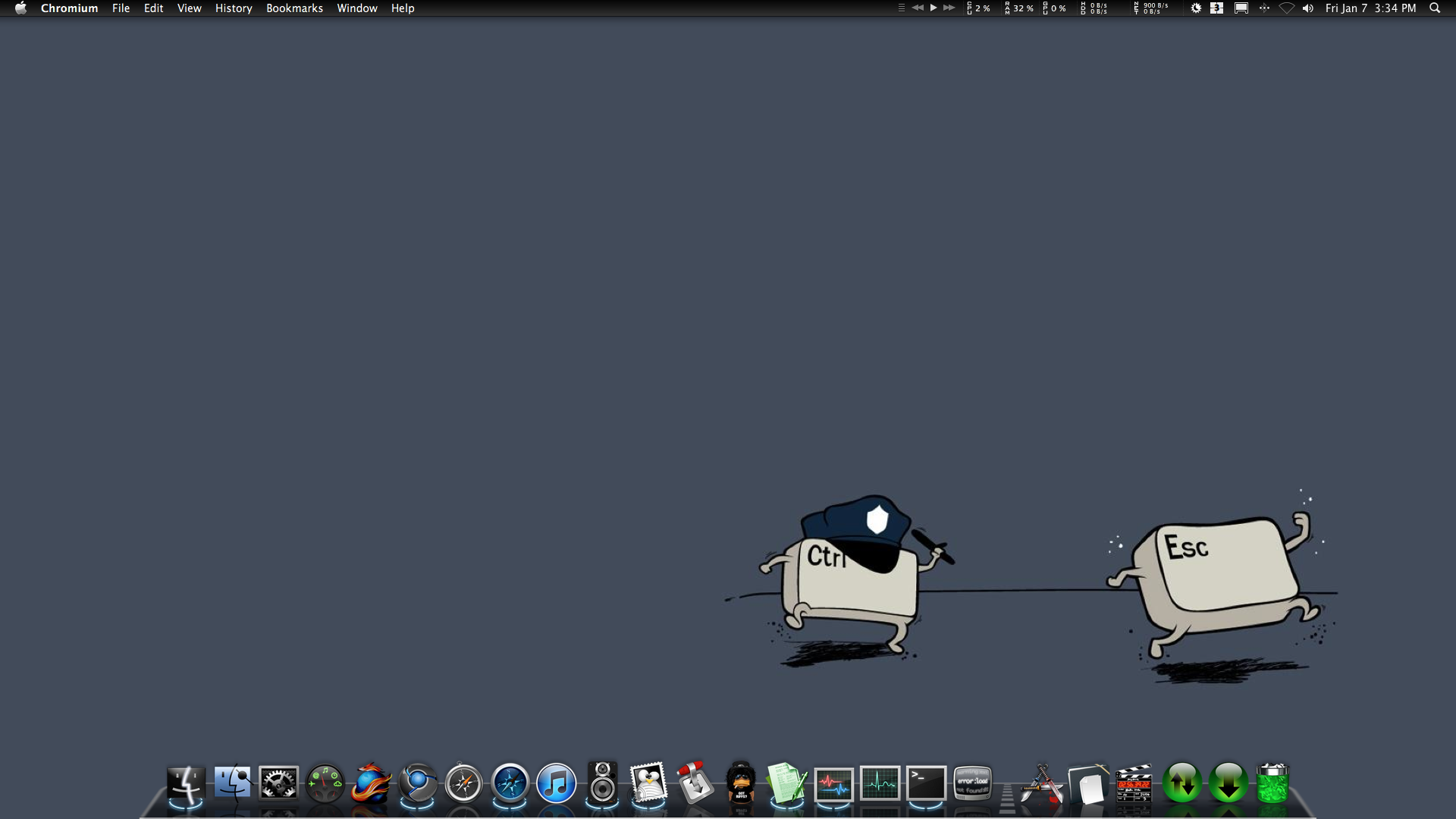Screen dimensions: 1456x819
Task: Open the display menu bar icon
Action: coord(1241,8)
